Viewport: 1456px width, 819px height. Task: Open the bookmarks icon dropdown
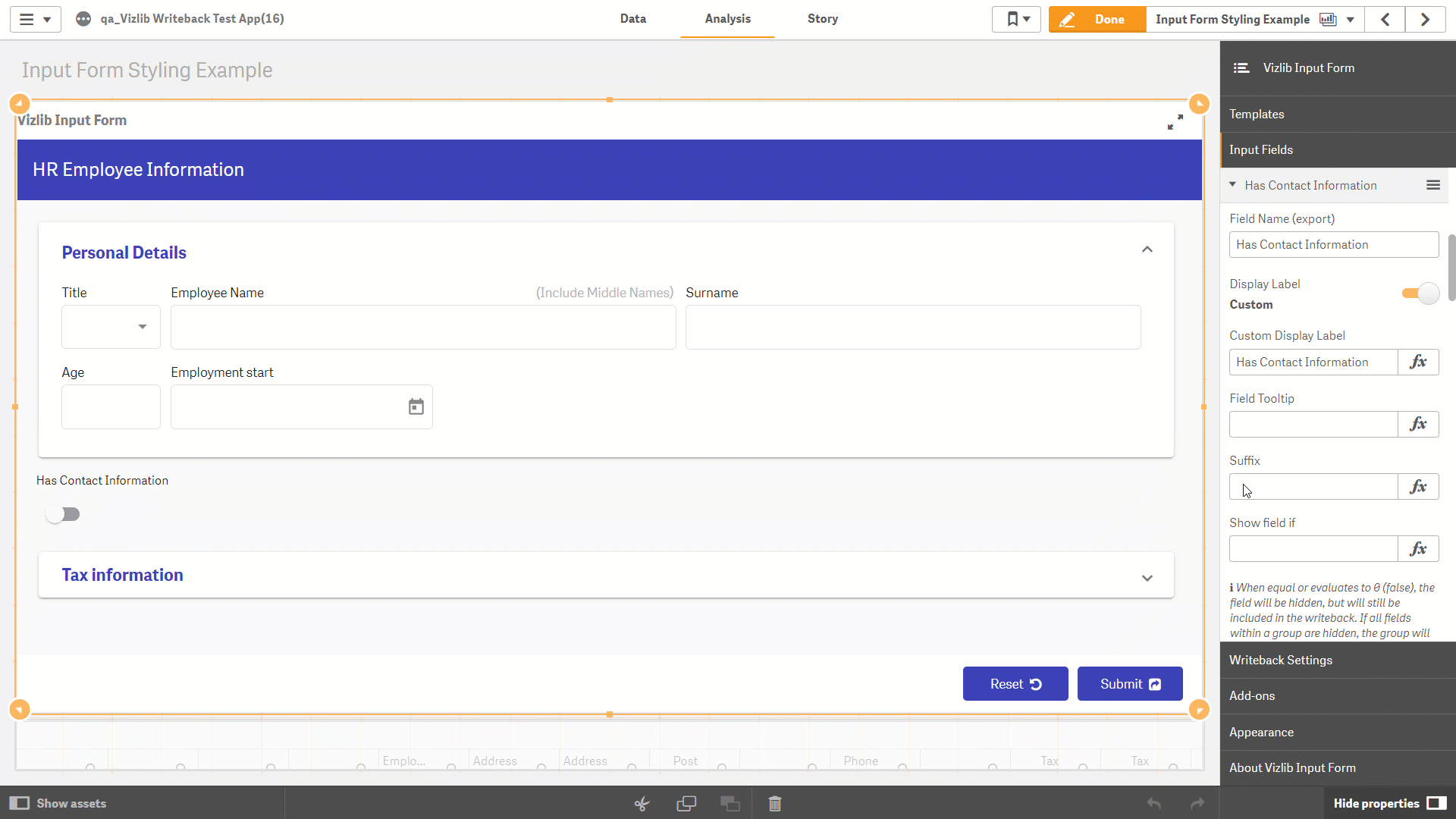pos(1017,19)
